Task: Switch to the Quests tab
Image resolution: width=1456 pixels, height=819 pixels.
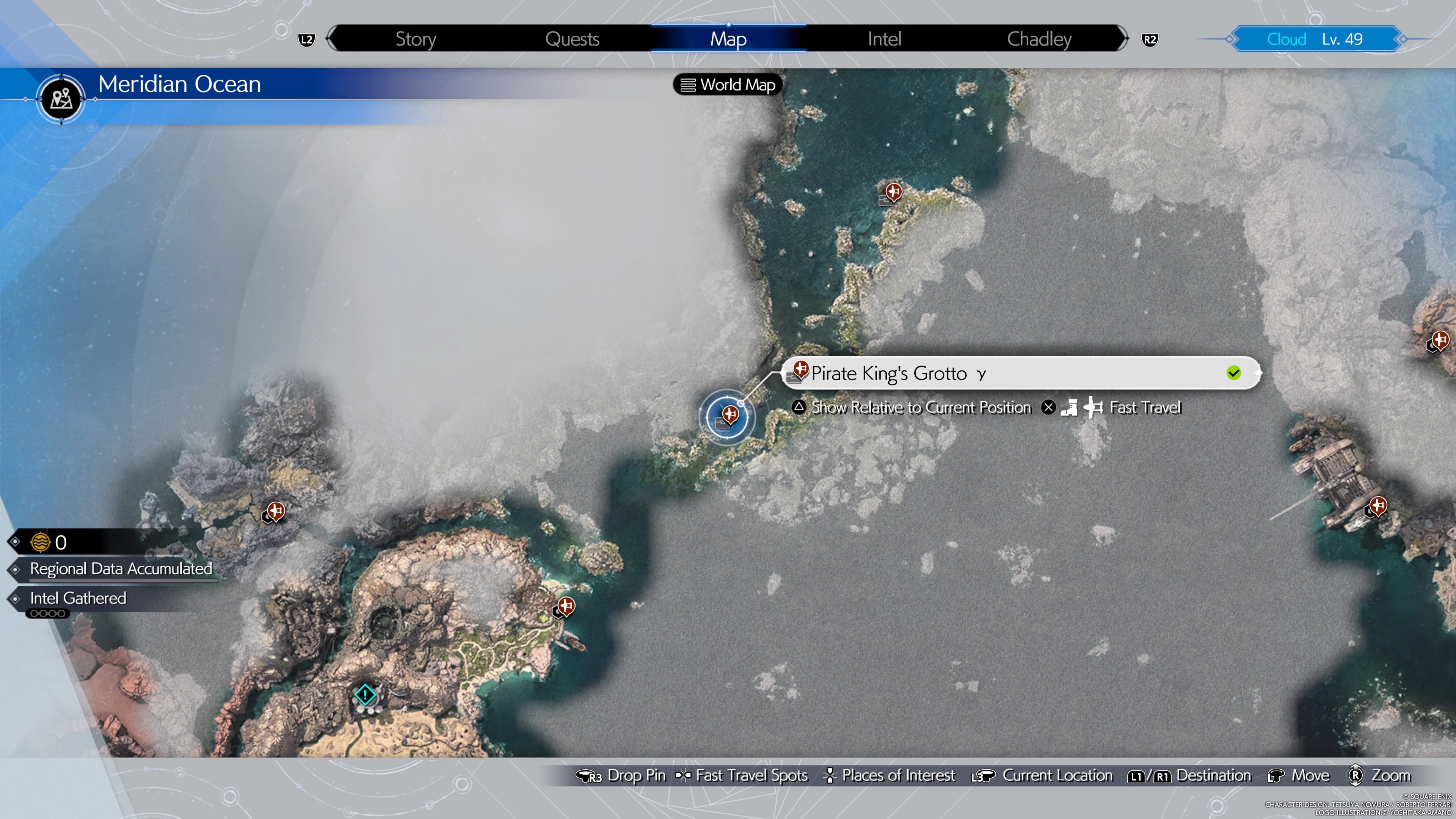Action: click(572, 39)
